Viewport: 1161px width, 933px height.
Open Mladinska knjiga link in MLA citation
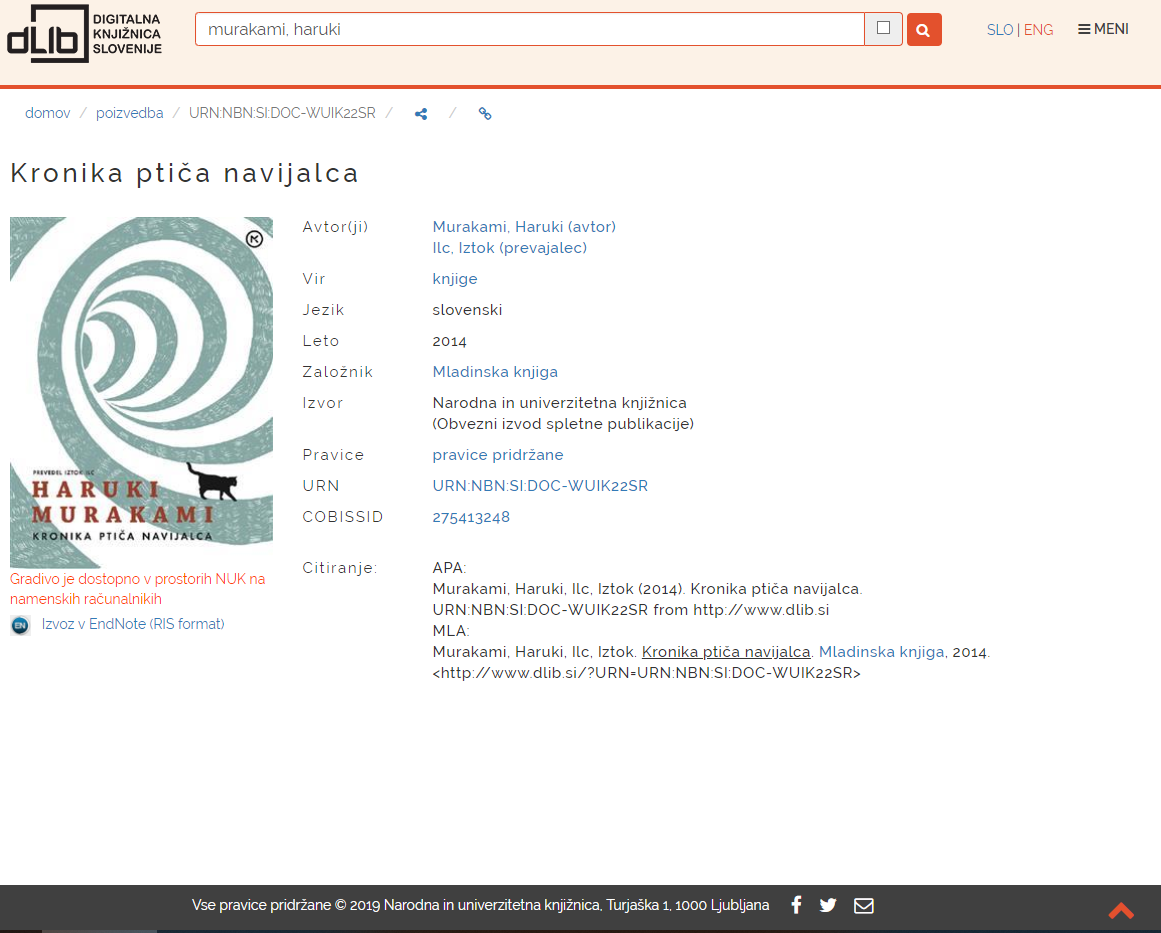click(x=881, y=652)
